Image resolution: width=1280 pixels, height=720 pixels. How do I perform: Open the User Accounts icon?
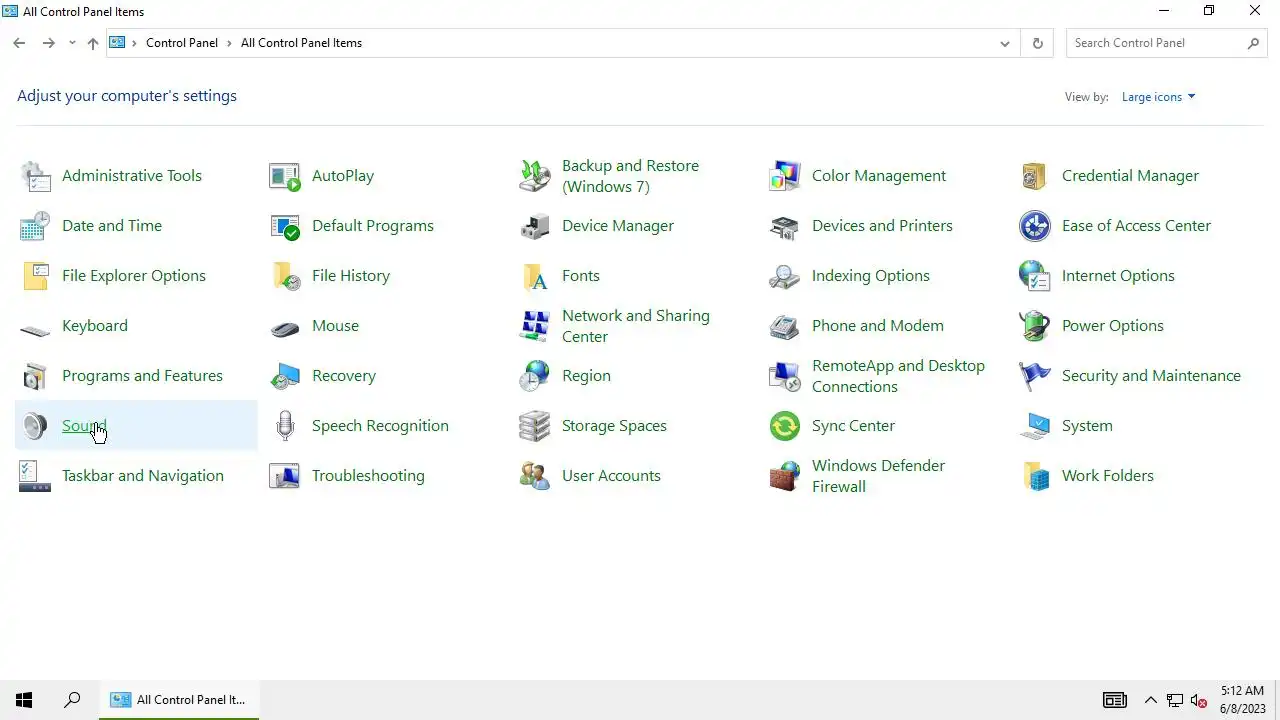[x=535, y=476]
